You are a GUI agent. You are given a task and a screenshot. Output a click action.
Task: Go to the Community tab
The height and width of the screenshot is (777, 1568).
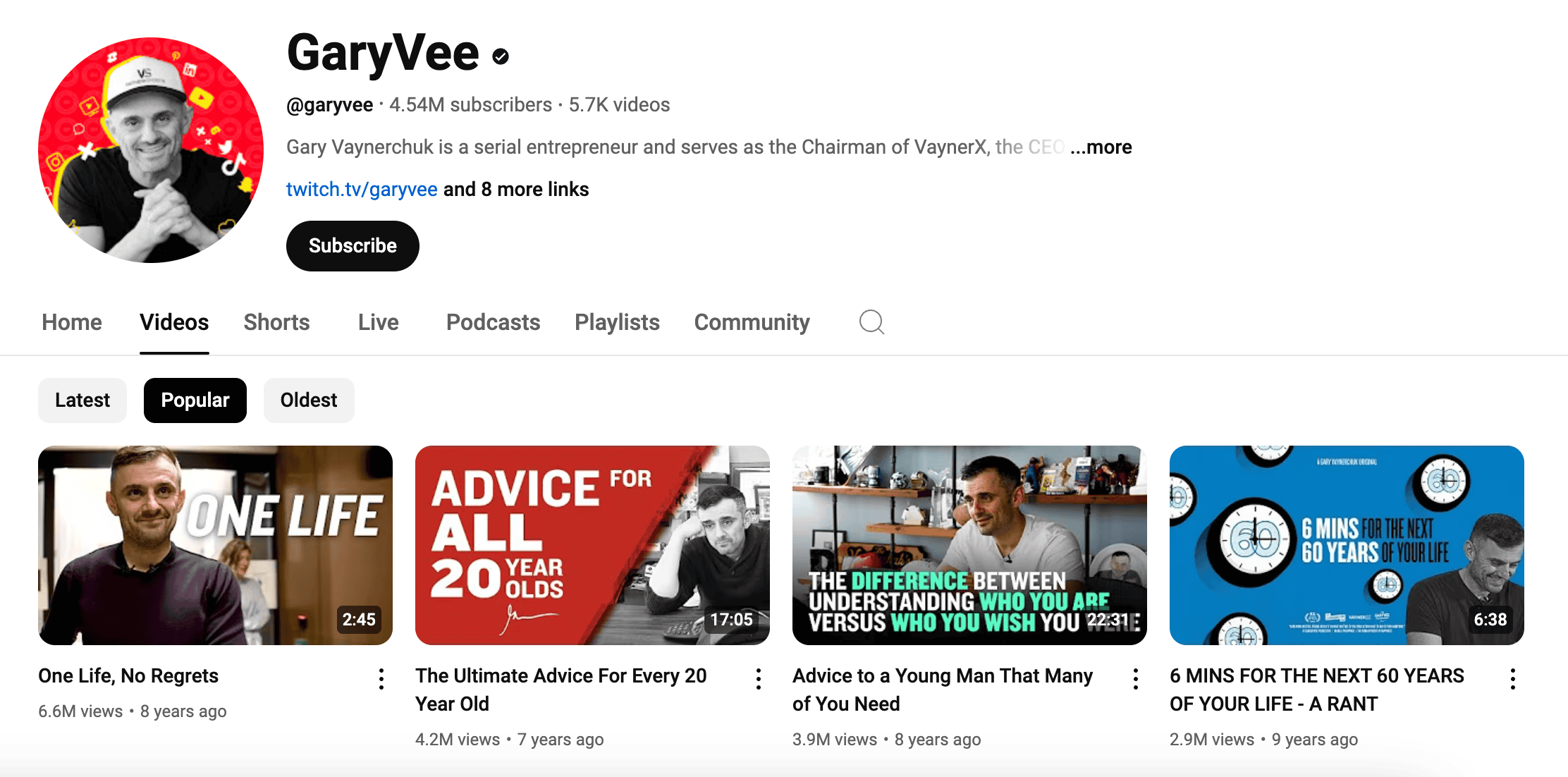[752, 322]
